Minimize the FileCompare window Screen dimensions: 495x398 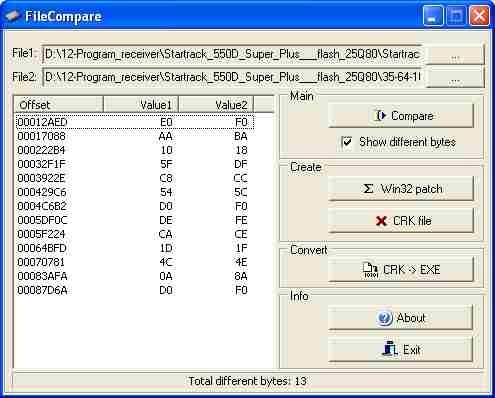click(433, 15)
